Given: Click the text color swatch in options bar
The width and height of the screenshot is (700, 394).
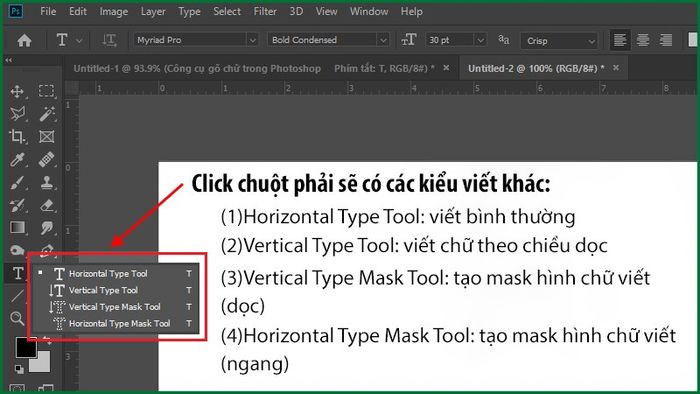Looking at the screenshot, I should tap(692, 40).
